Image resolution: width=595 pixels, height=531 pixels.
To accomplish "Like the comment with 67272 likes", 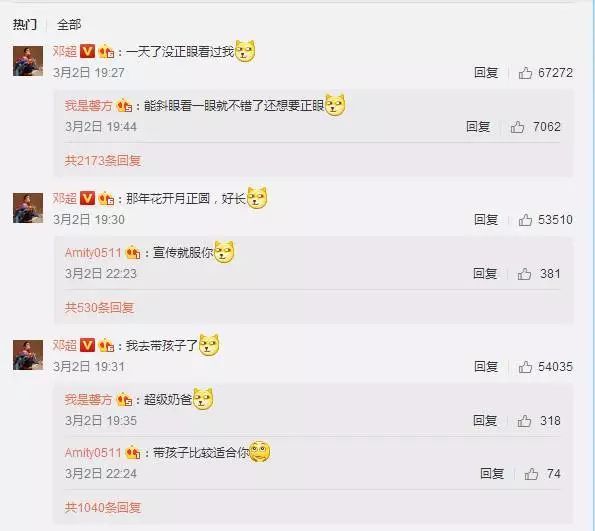I will click(x=526, y=72).
